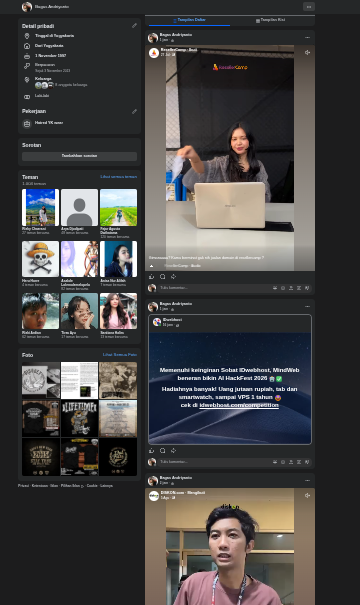The image size is (360, 605).
Task: Open the options menu on the IDwebhost post
Action: 307,306
